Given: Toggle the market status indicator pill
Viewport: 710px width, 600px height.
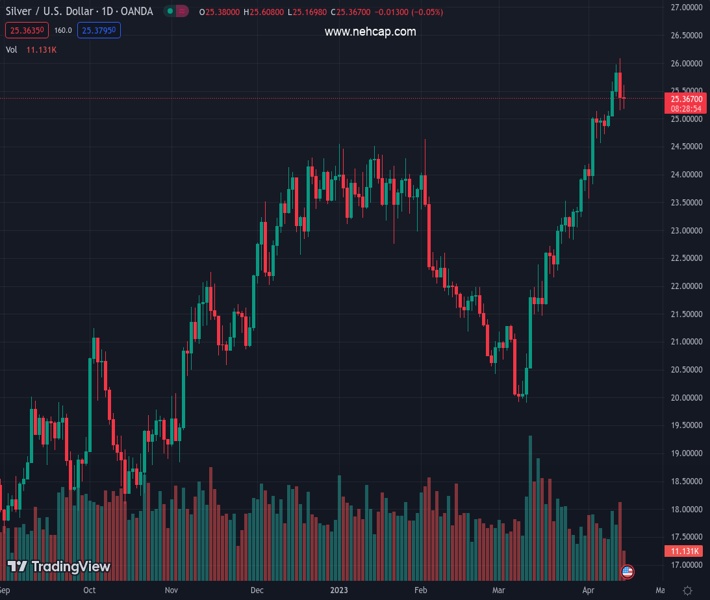Looking at the screenshot, I should (176, 11).
